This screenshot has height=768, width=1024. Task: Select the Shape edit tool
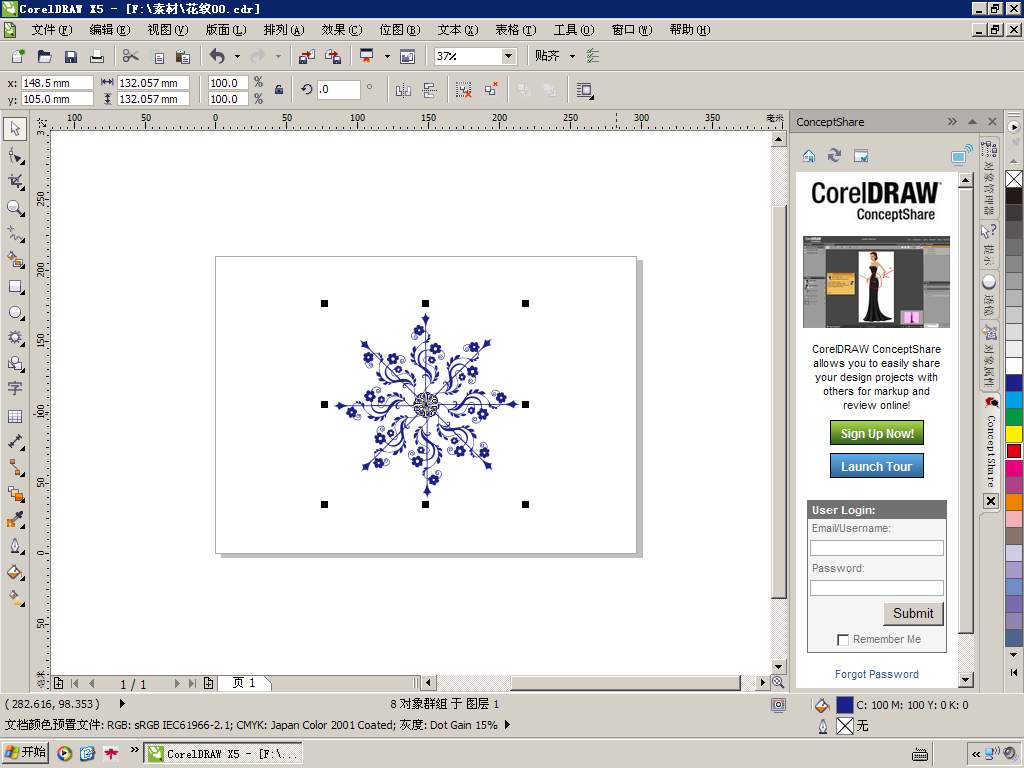point(15,155)
